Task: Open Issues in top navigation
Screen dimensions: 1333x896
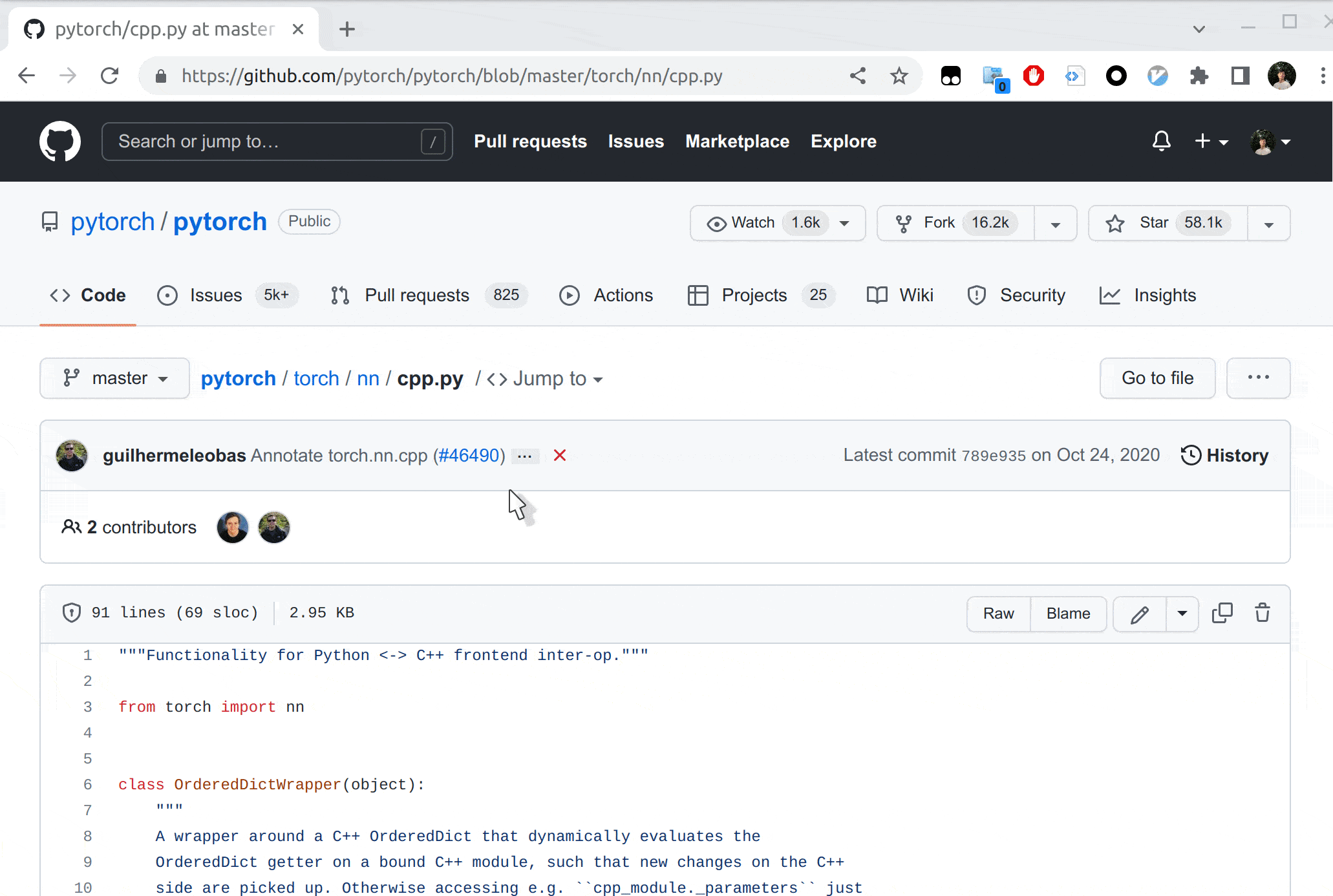Action: coord(635,142)
